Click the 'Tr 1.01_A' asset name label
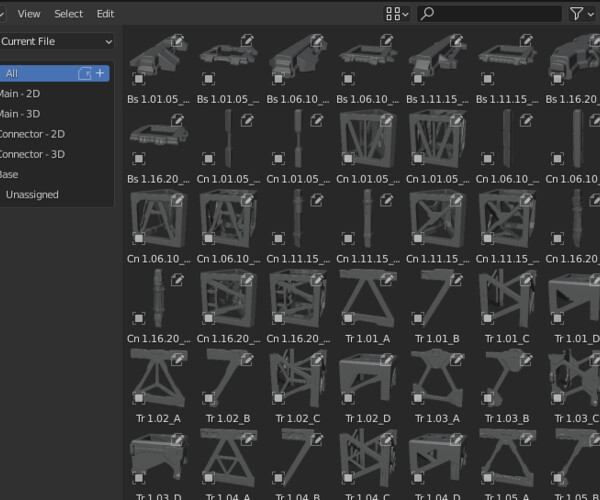This screenshot has height=500, width=600. [x=368, y=339]
